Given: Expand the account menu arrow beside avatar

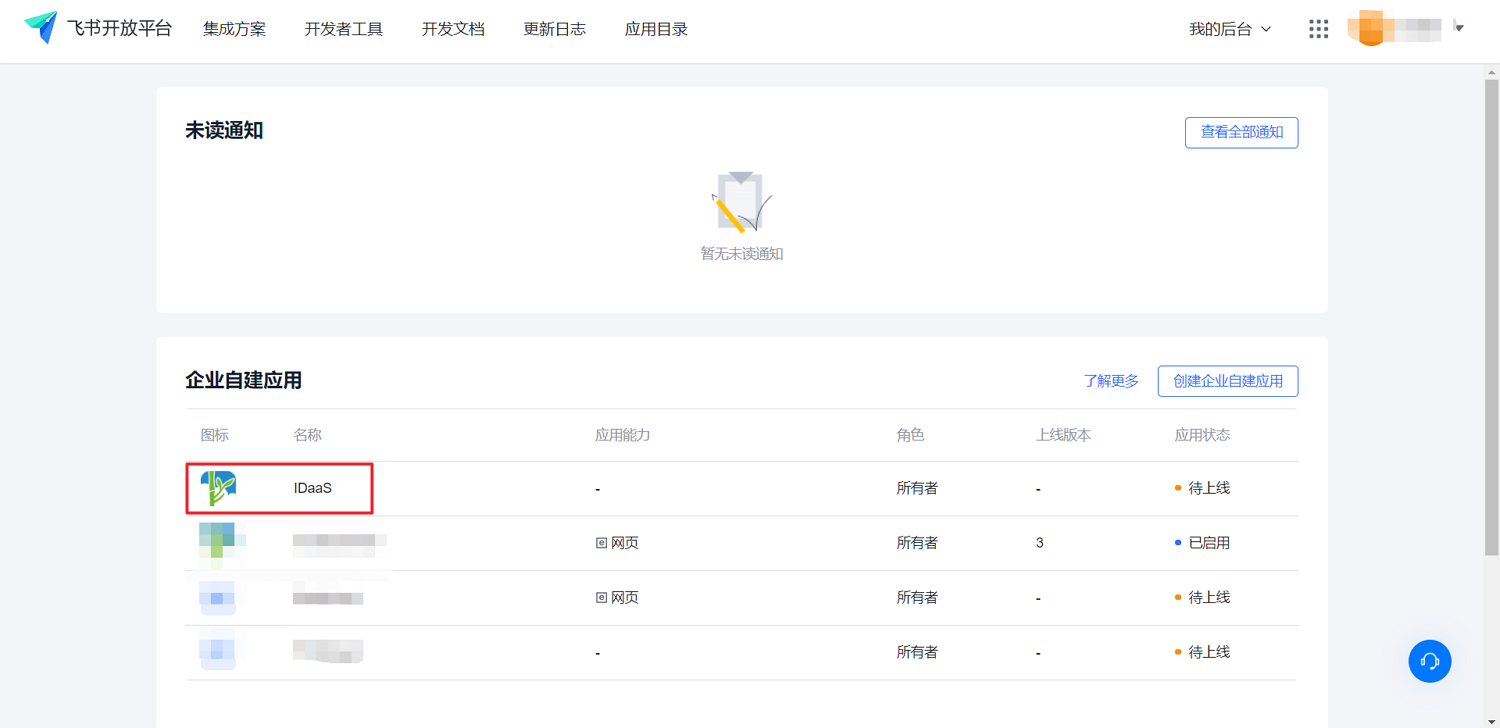Looking at the screenshot, I should click(x=1459, y=28).
